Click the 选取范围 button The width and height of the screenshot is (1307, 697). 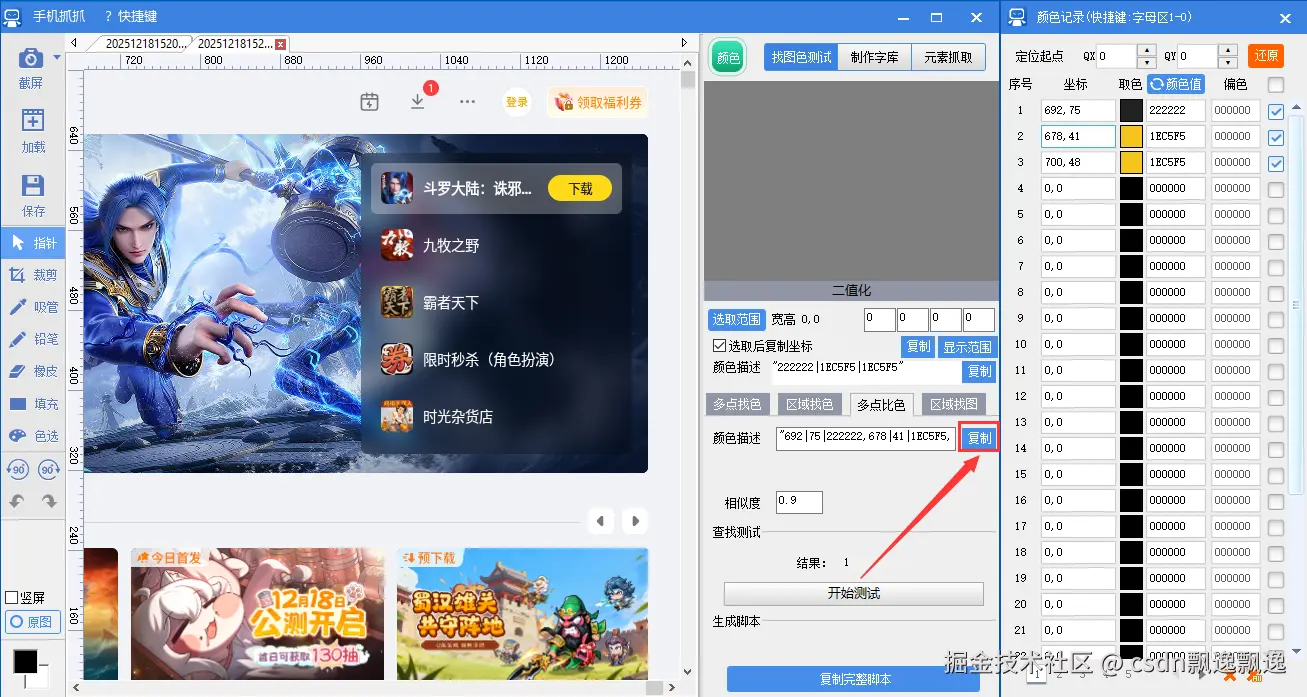[737, 320]
